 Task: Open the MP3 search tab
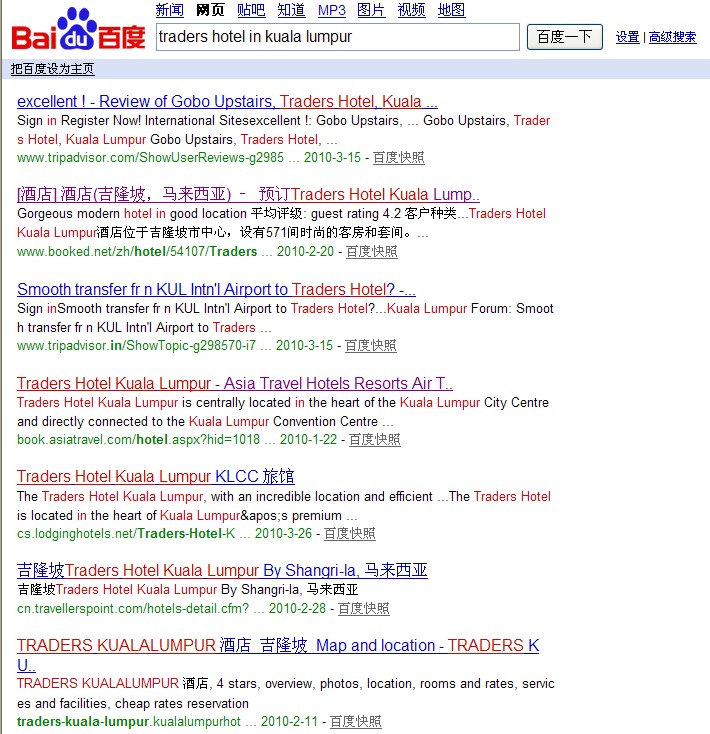point(331,10)
